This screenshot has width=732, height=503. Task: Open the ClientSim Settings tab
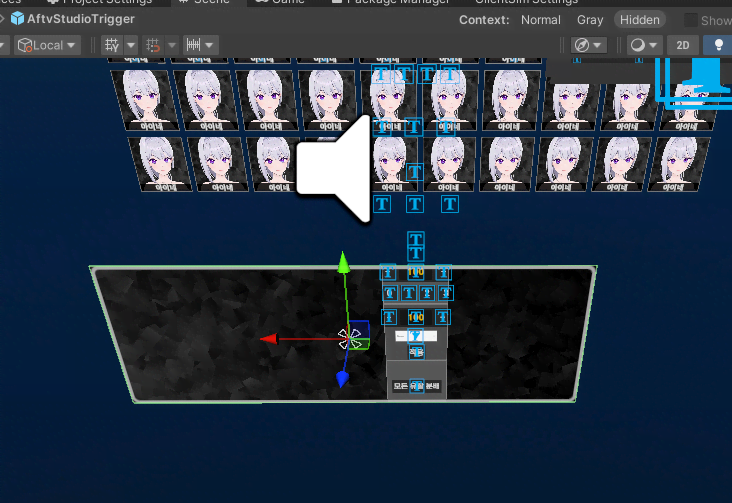pos(526,2)
